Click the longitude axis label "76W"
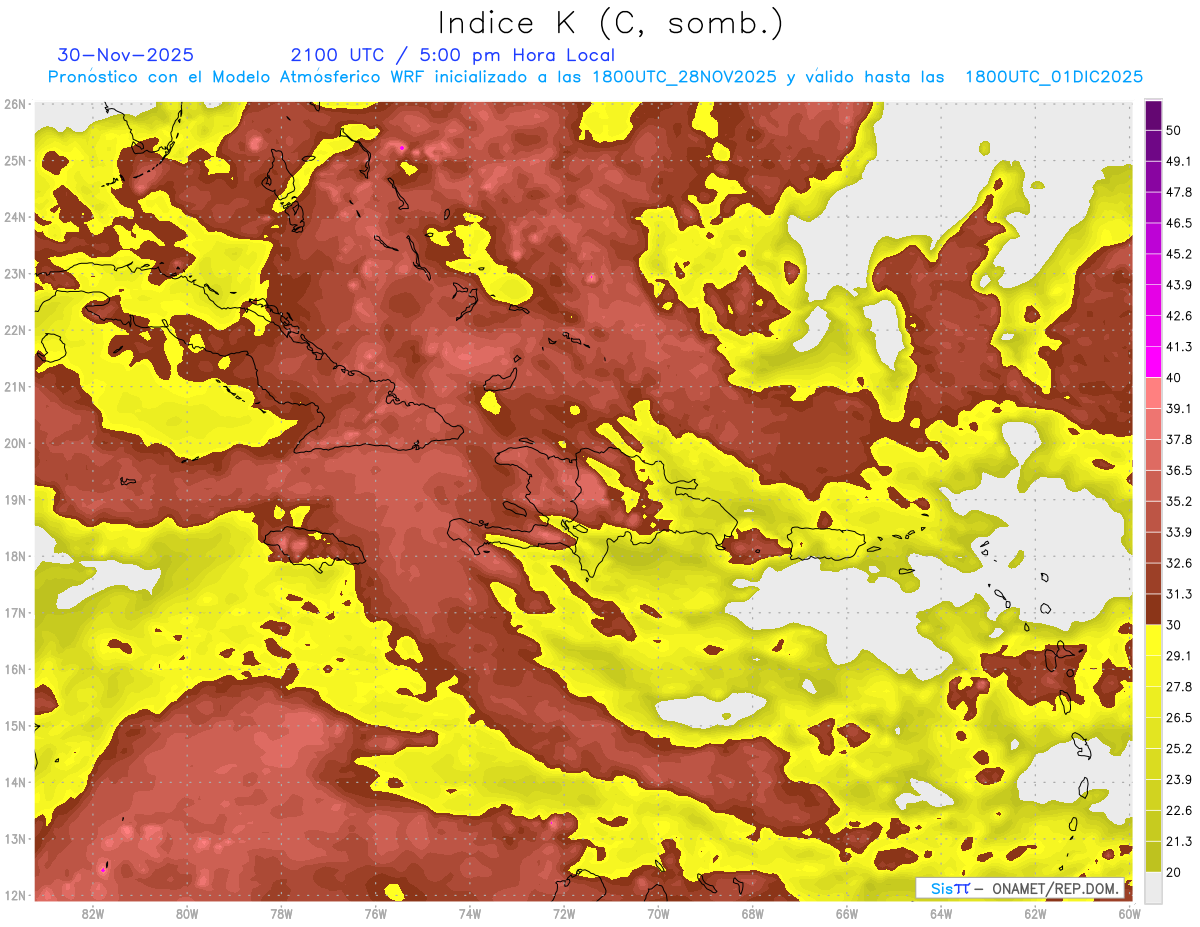This screenshot has height=927, width=1200. point(375,914)
